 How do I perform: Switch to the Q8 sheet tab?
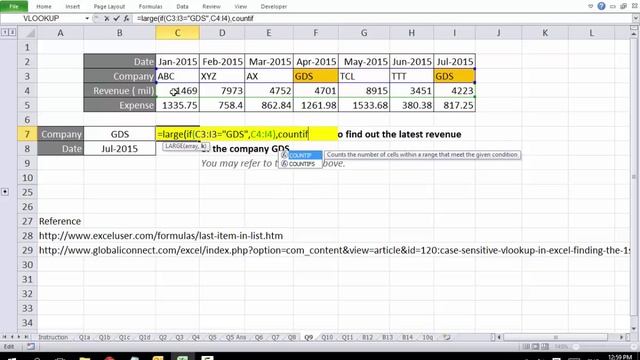coord(292,337)
